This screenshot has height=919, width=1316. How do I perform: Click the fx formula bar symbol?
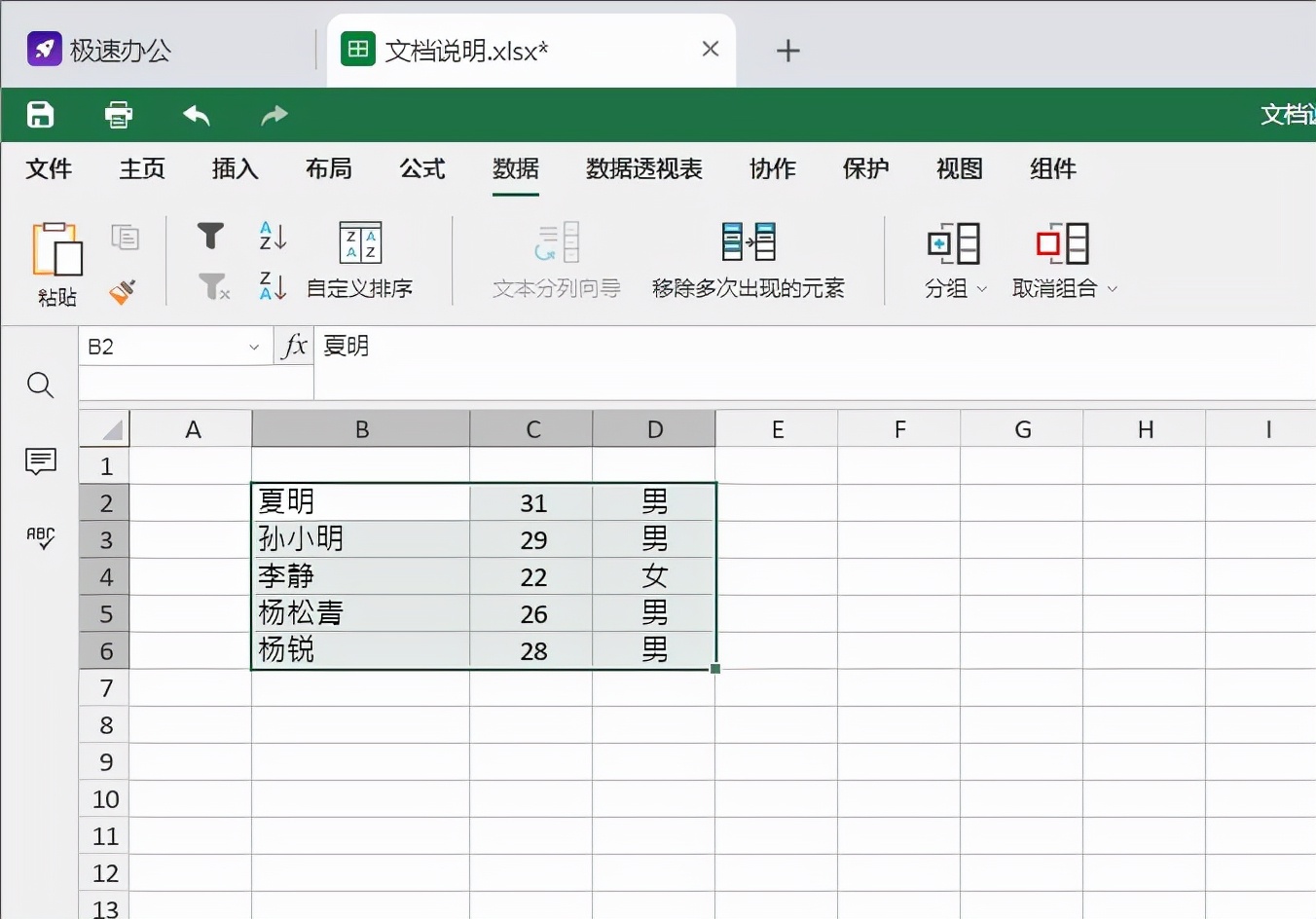coord(293,346)
